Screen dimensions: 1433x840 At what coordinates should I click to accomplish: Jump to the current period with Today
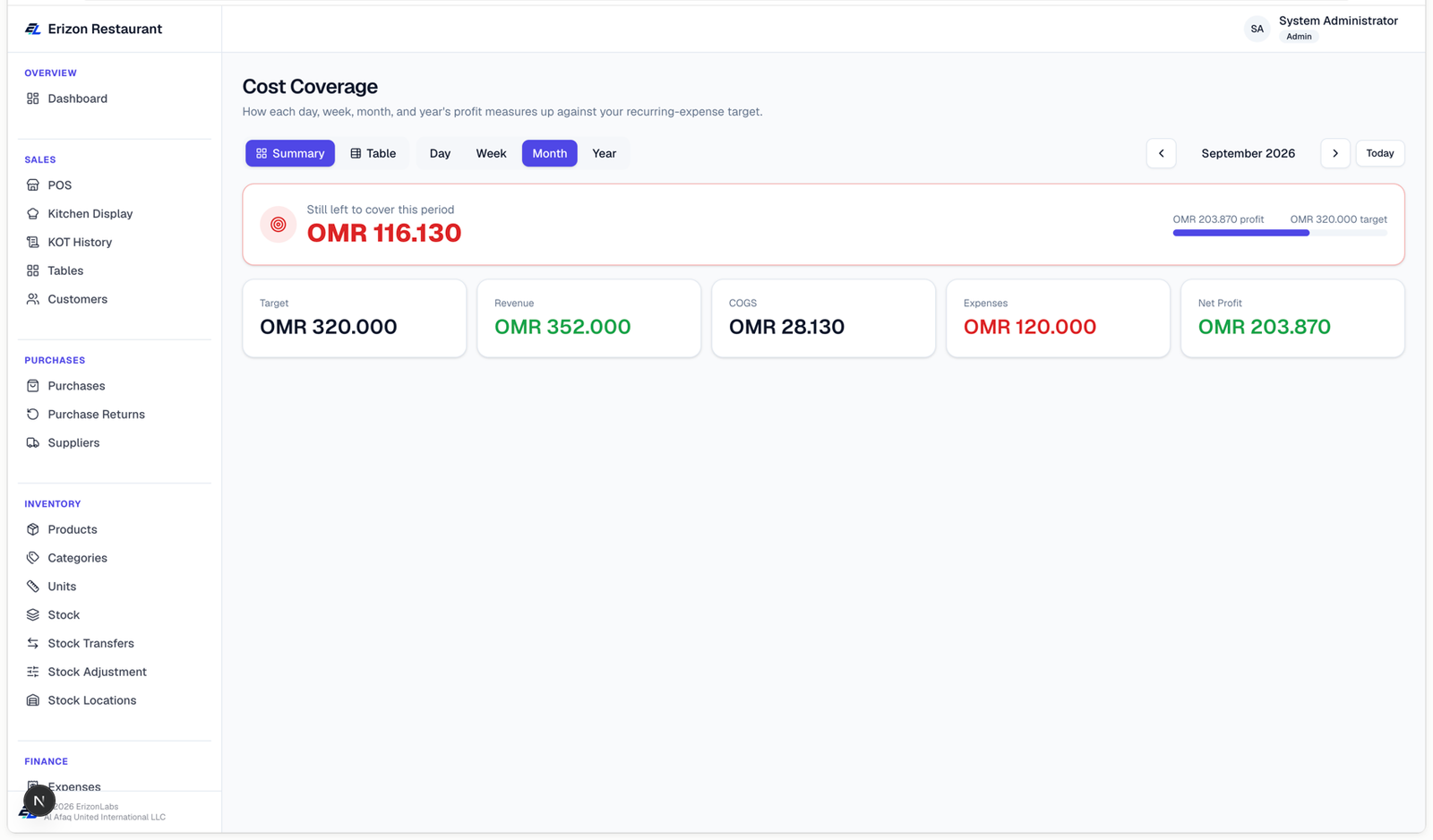1380,153
